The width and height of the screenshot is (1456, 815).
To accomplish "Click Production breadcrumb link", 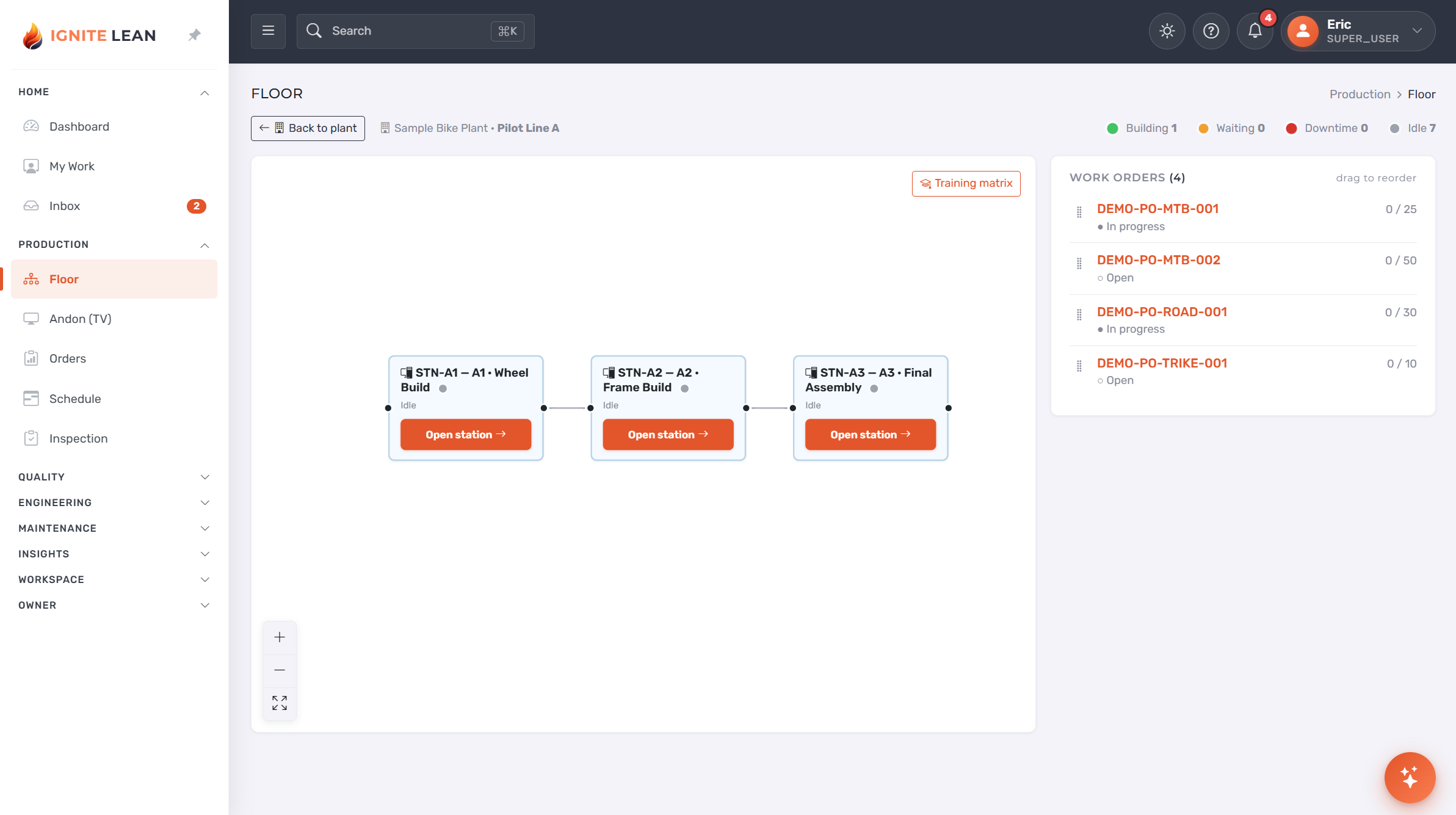I will [1360, 94].
